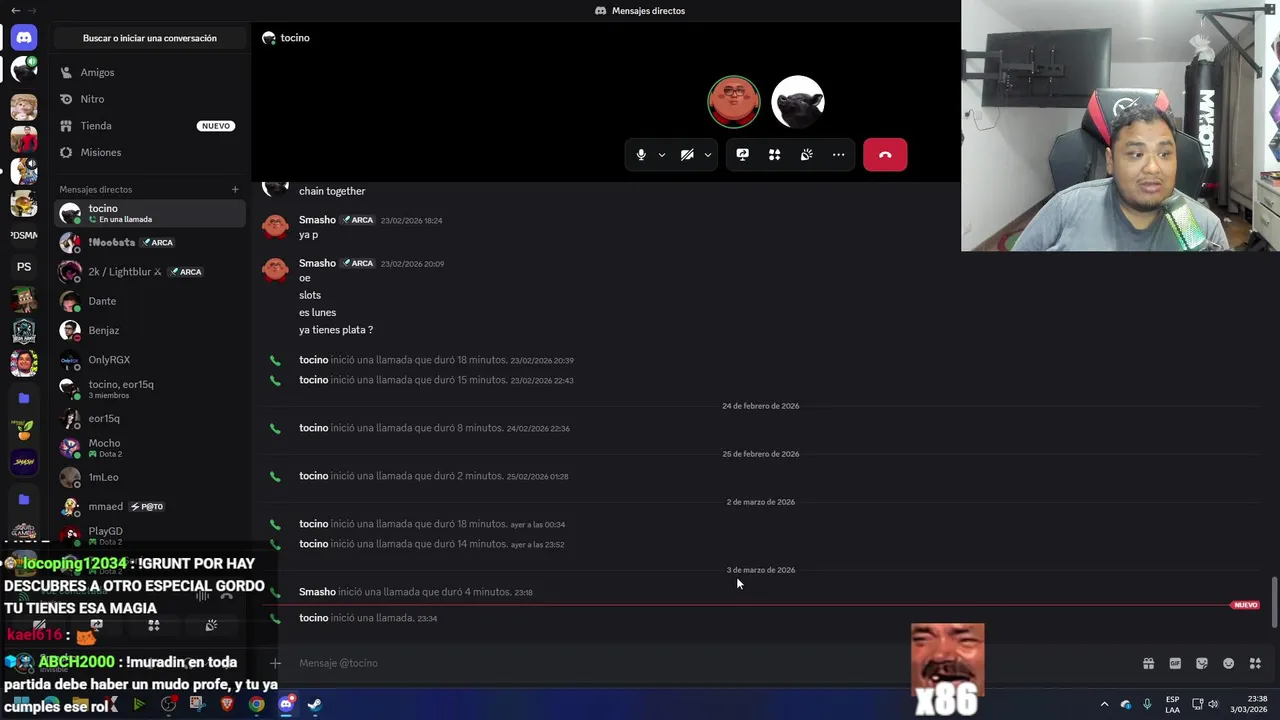Share your screen in the call
Image resolution: width=1280 pixels, height=720 pixels.
pos(742,155)
